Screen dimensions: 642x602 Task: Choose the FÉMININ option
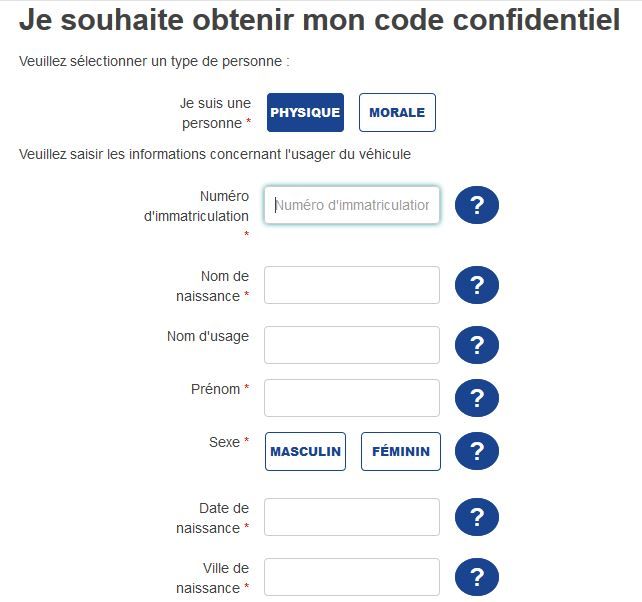click(400, 451)
